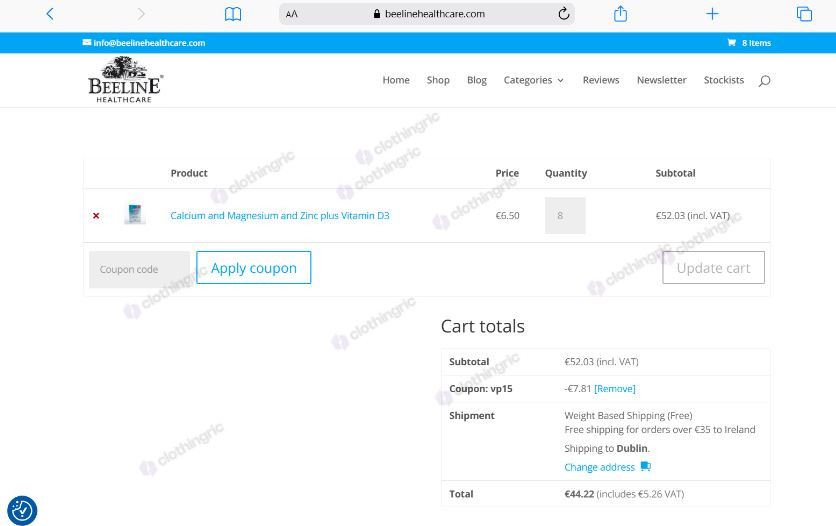Open the Newsletter menu item

[661, 80]
